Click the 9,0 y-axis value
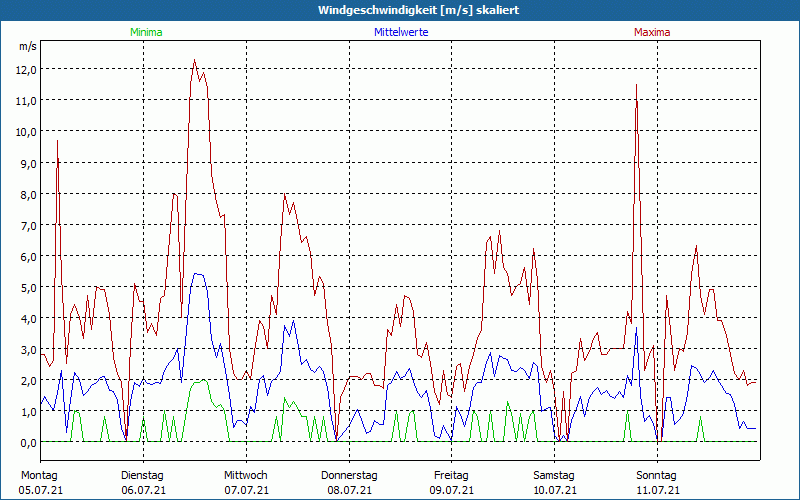800x500 pixels. (27, 163)
